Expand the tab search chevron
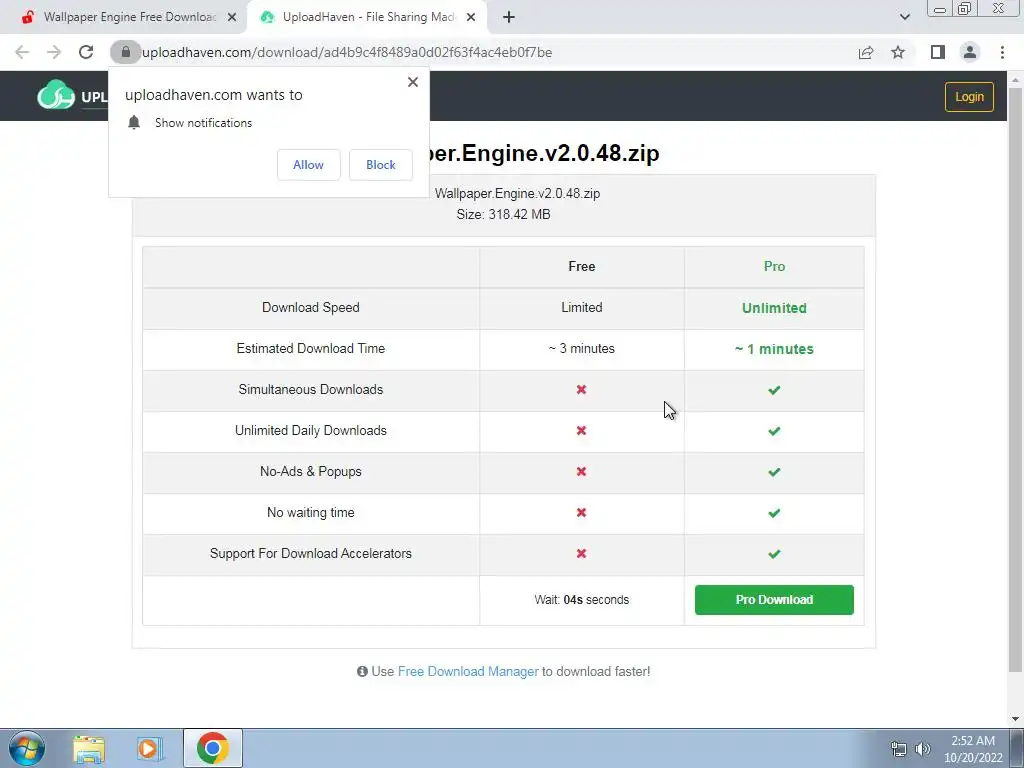Screen dimensions: 1024x768 [x=904, y=17]
